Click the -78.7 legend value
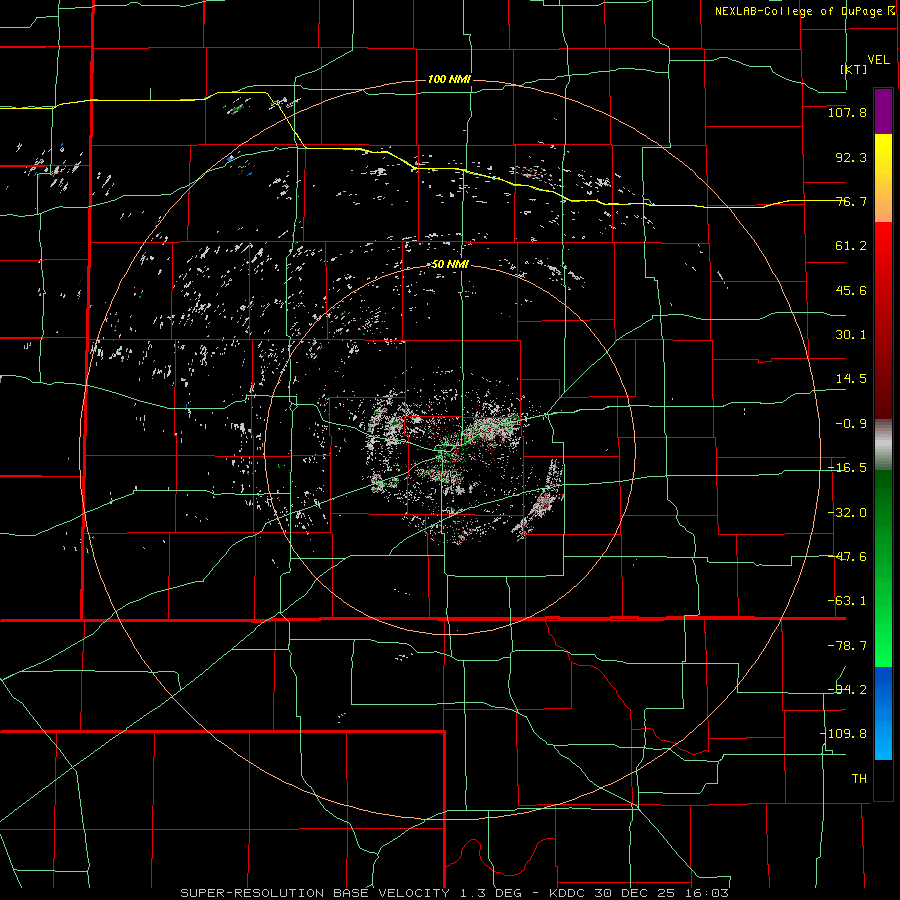Viewport: 900px width, 900px height. (847, 646)
